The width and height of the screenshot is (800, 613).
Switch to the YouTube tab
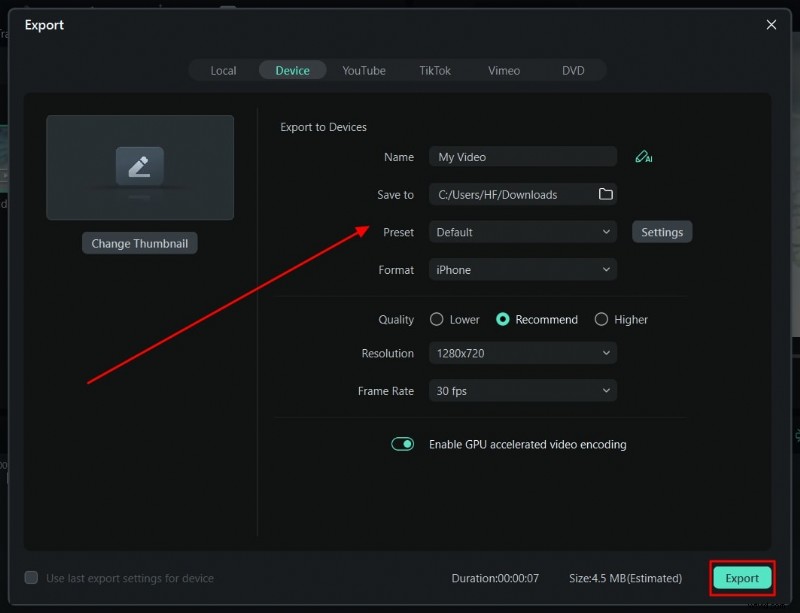(363, 70)
